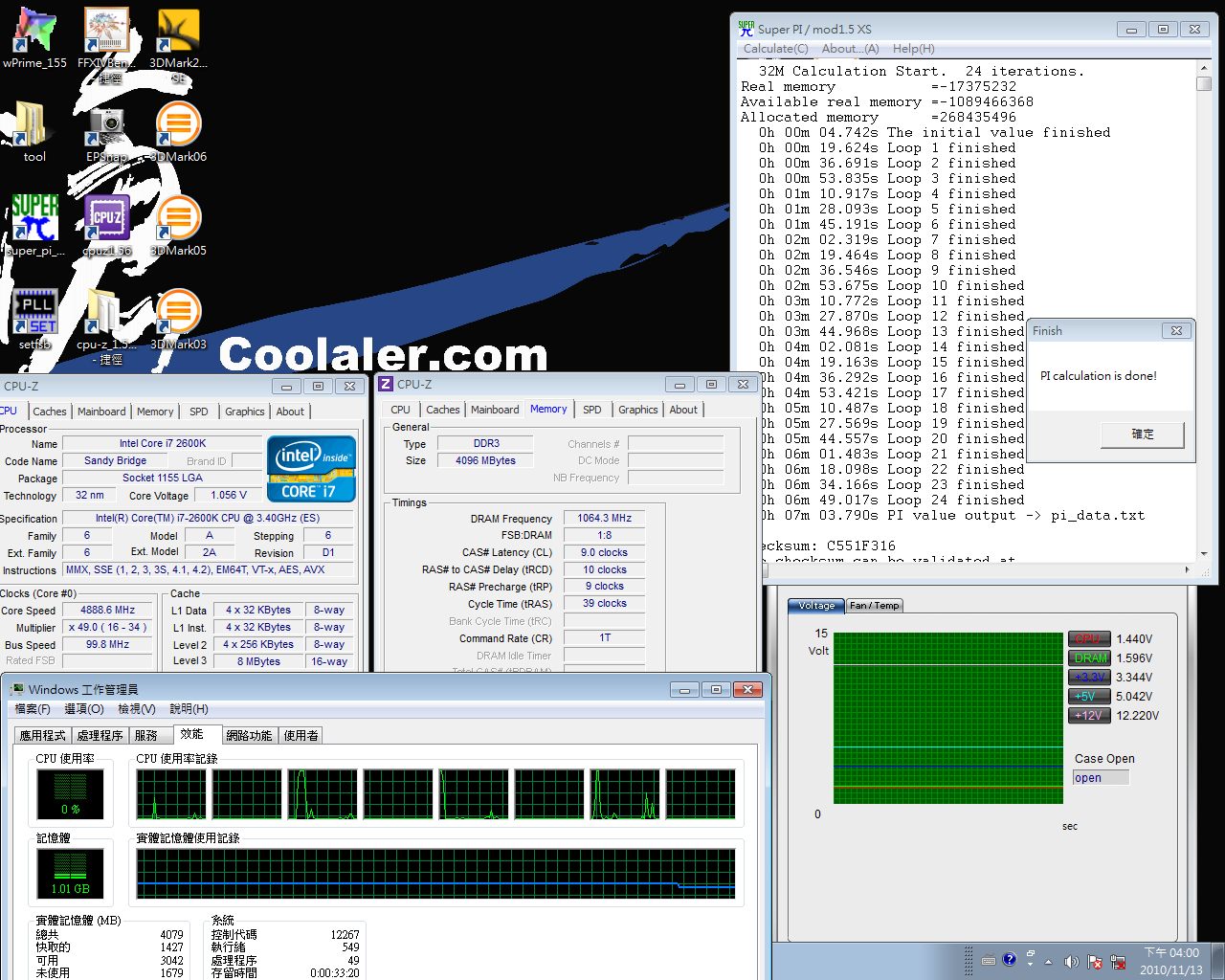
Task: Click the keyboard icon in system tray
Action: pyautogui.click(x=989, y=961)
